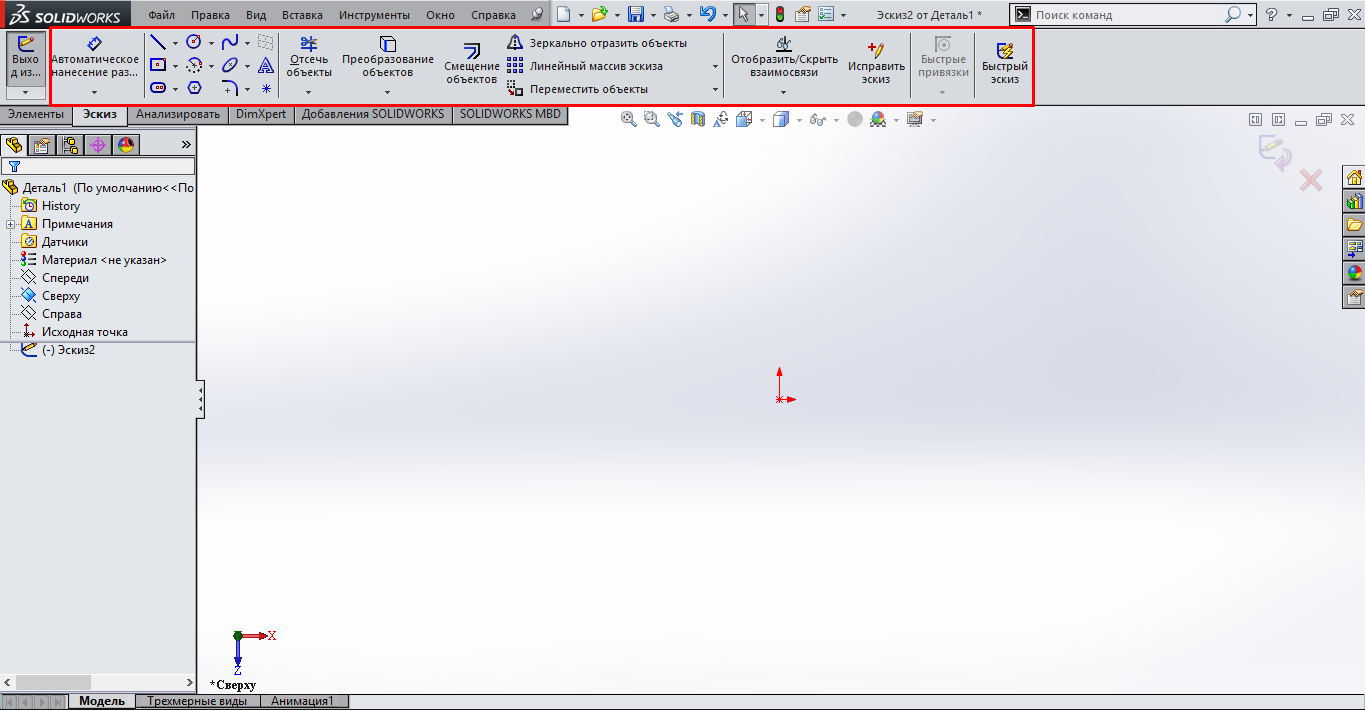The height and width of the screenshot is (710, 1365).
Task: Click the Section View icon
Action: (698, 119)
